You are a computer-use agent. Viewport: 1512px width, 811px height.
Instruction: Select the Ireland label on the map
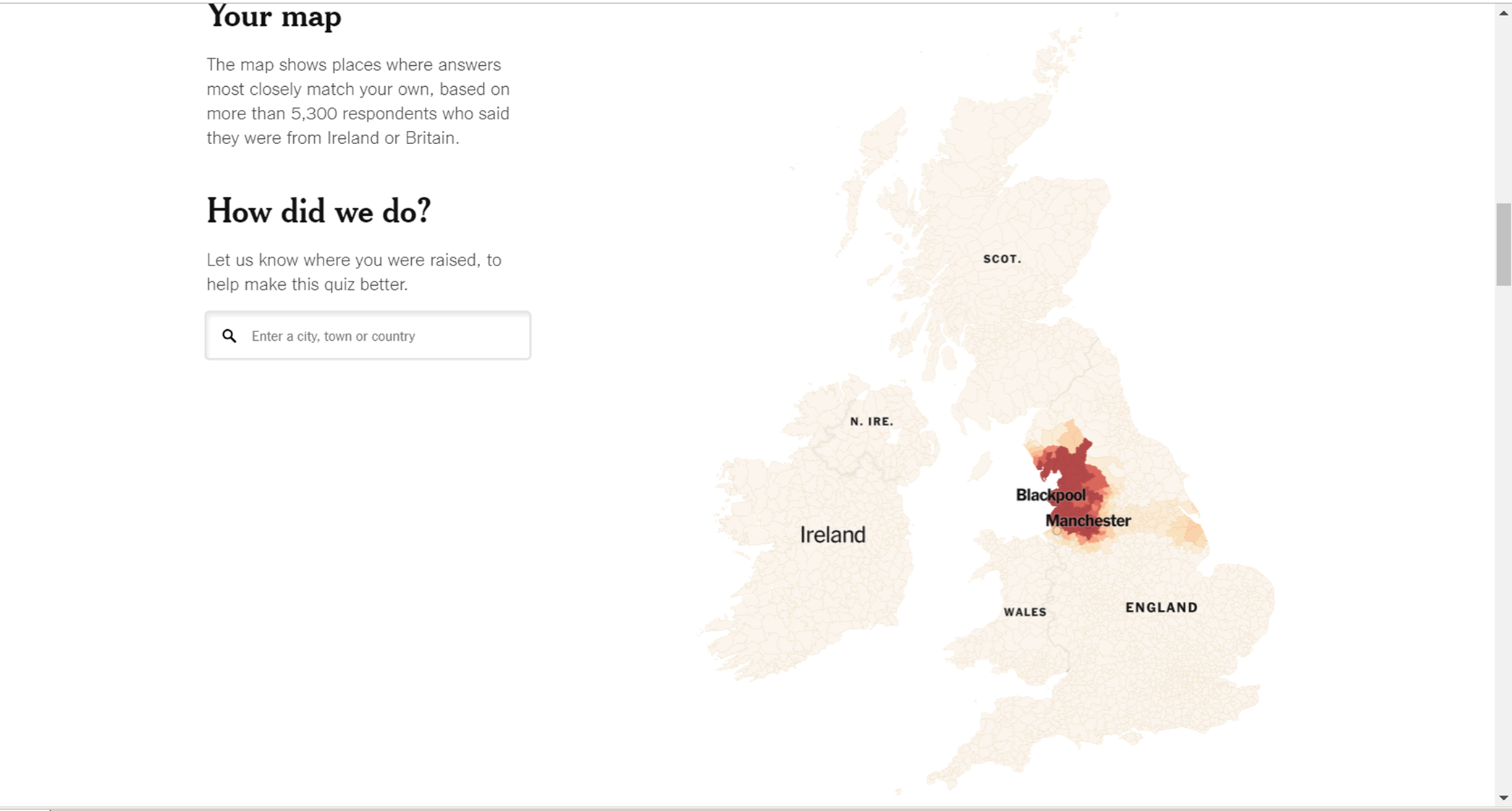click(x=832, y=535)
